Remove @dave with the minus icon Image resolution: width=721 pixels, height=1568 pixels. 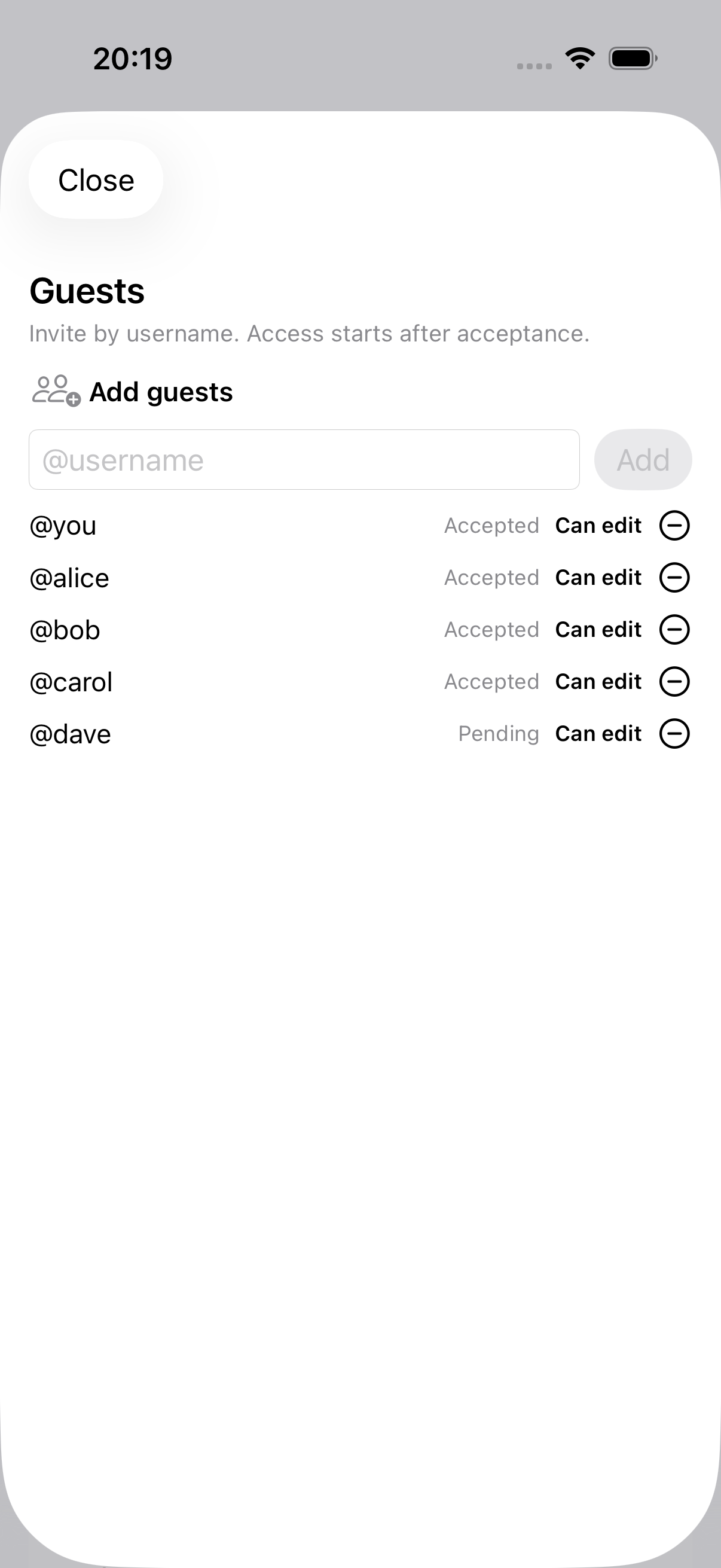[x=674, y=734]
